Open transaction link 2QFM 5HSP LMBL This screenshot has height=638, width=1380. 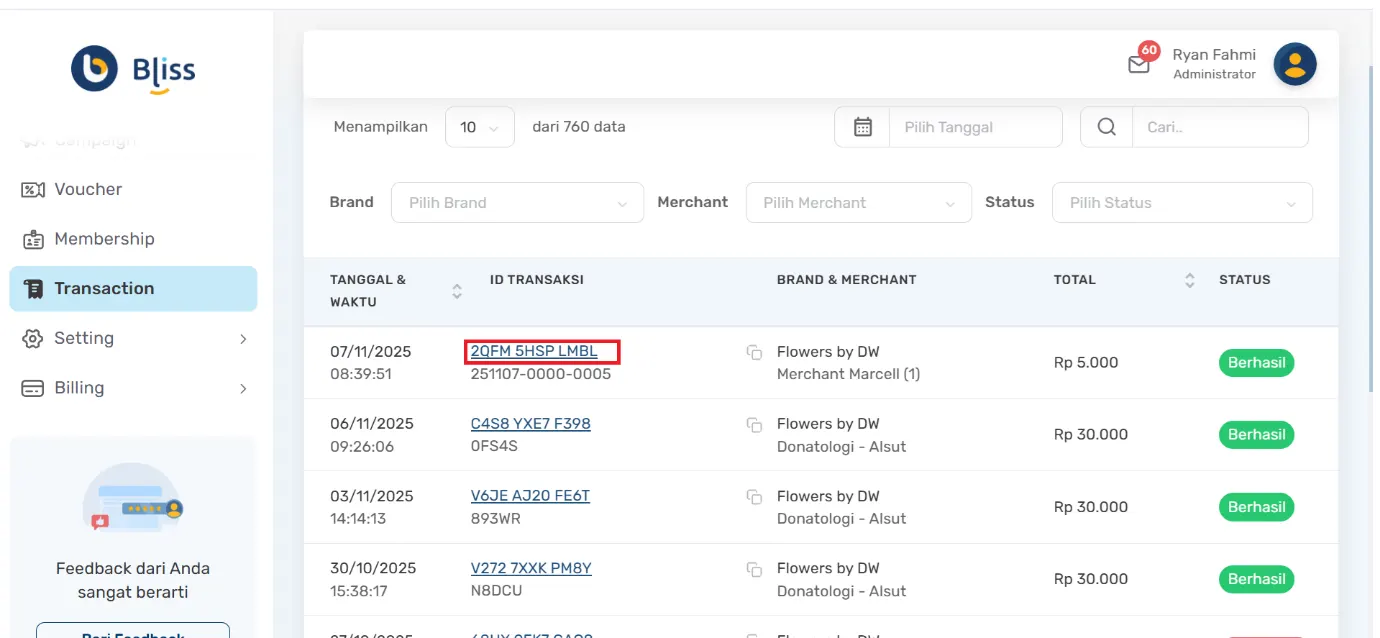click(x=534, y=351)
